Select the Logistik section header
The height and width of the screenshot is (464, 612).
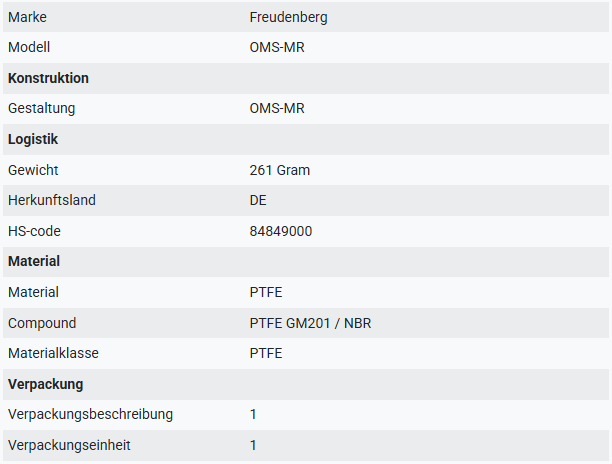[x=33, y=139]
